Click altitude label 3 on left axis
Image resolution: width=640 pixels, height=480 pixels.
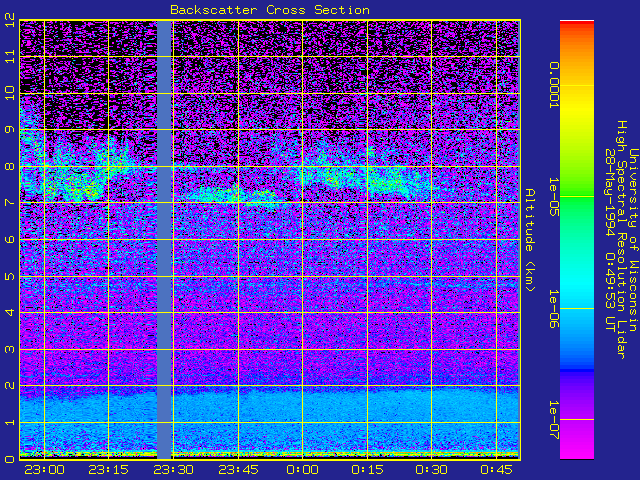coord(10,349)
